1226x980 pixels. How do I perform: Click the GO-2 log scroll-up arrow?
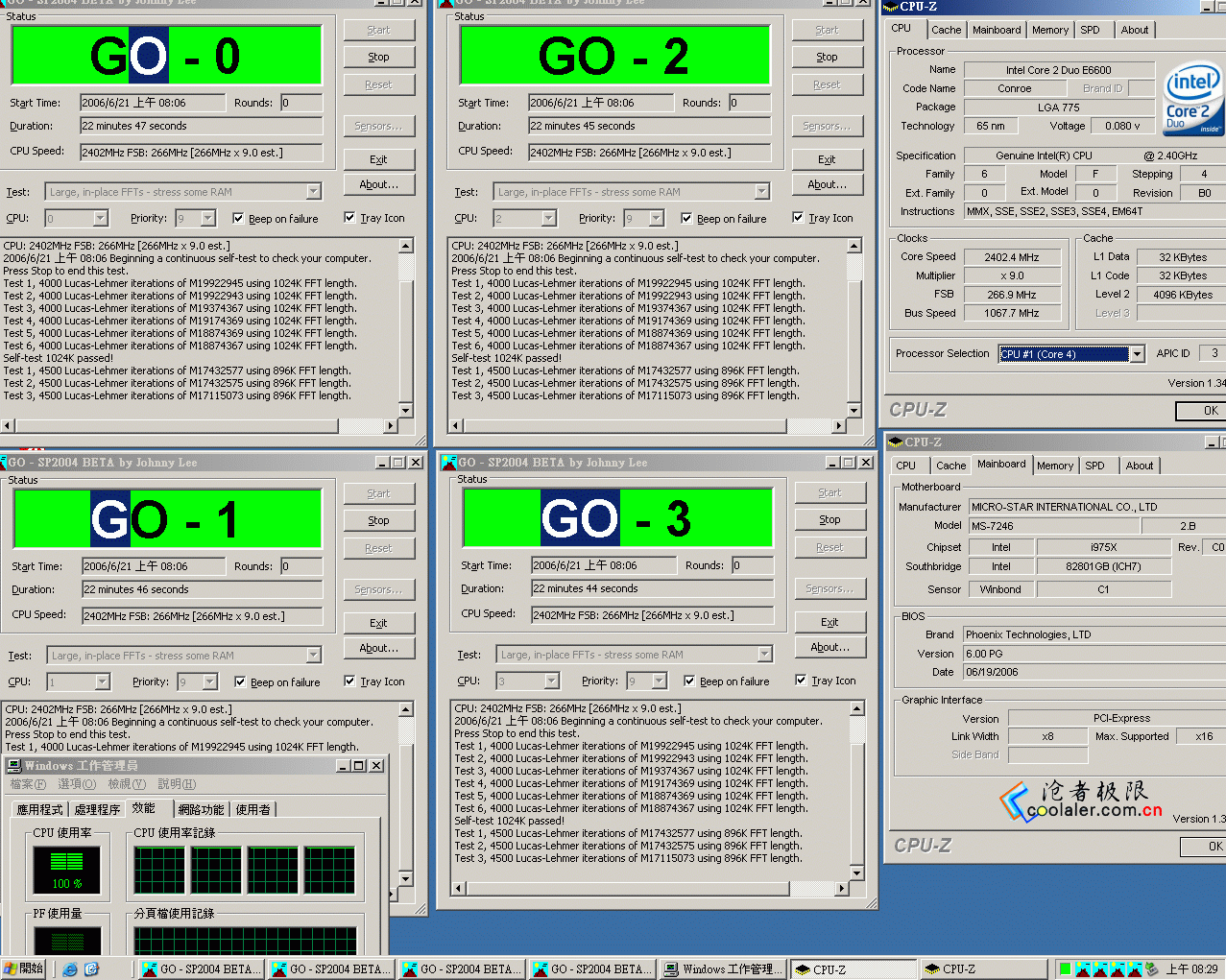click(x=854, y=247)
